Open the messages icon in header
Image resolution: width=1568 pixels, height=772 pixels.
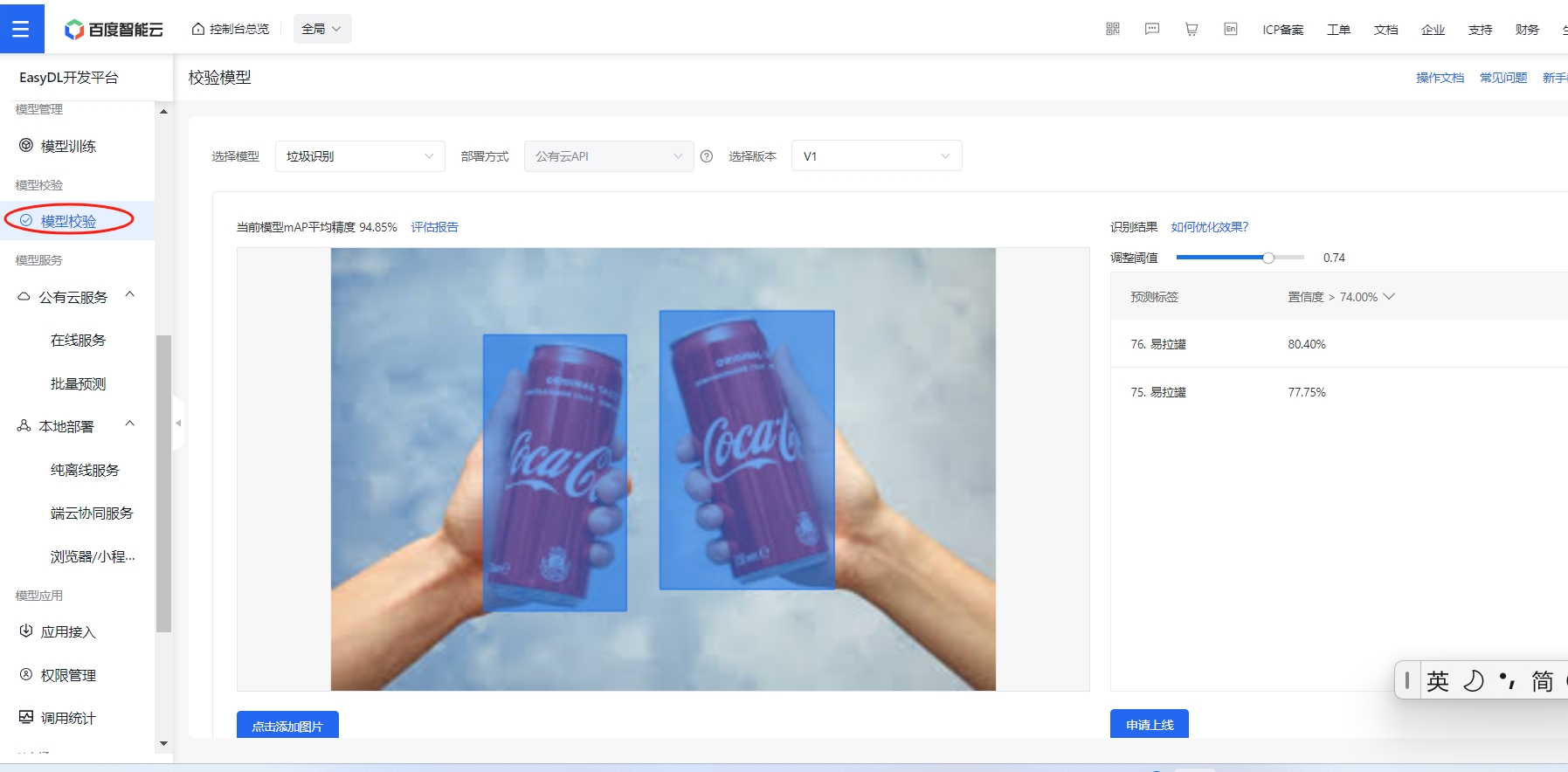[1152, 29]
